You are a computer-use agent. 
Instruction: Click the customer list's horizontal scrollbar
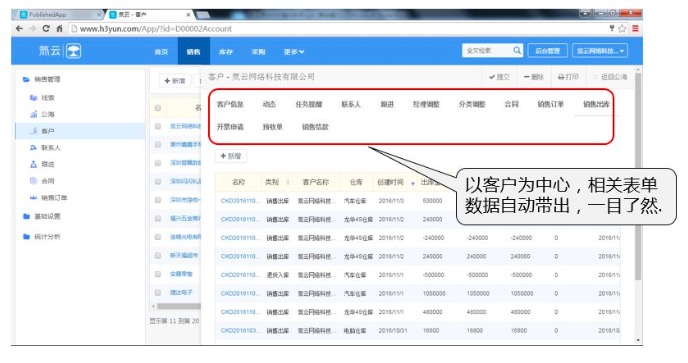coord(179,306)
